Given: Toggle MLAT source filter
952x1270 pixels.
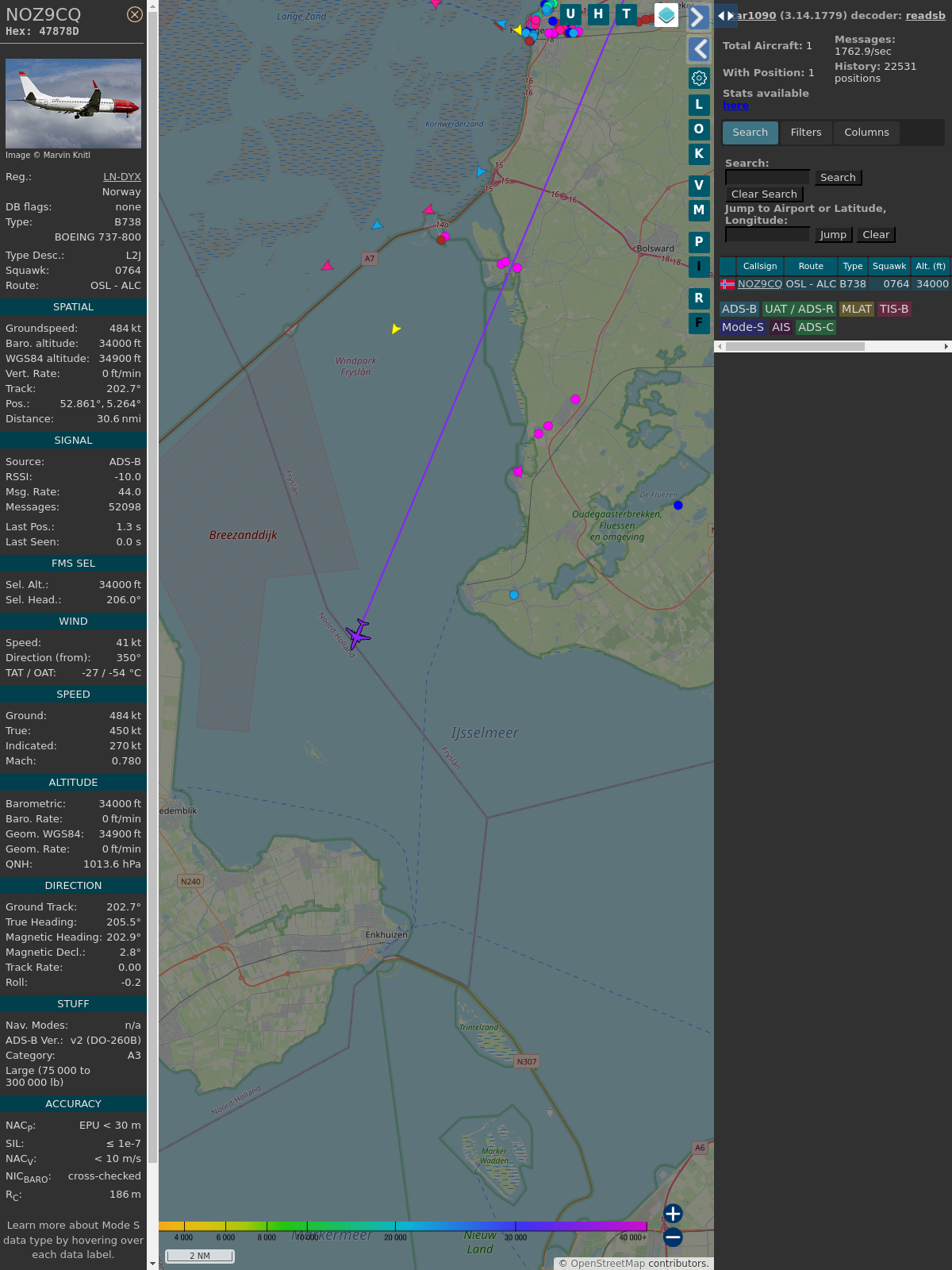Looking at the screenshot, I should coord(857,310).
